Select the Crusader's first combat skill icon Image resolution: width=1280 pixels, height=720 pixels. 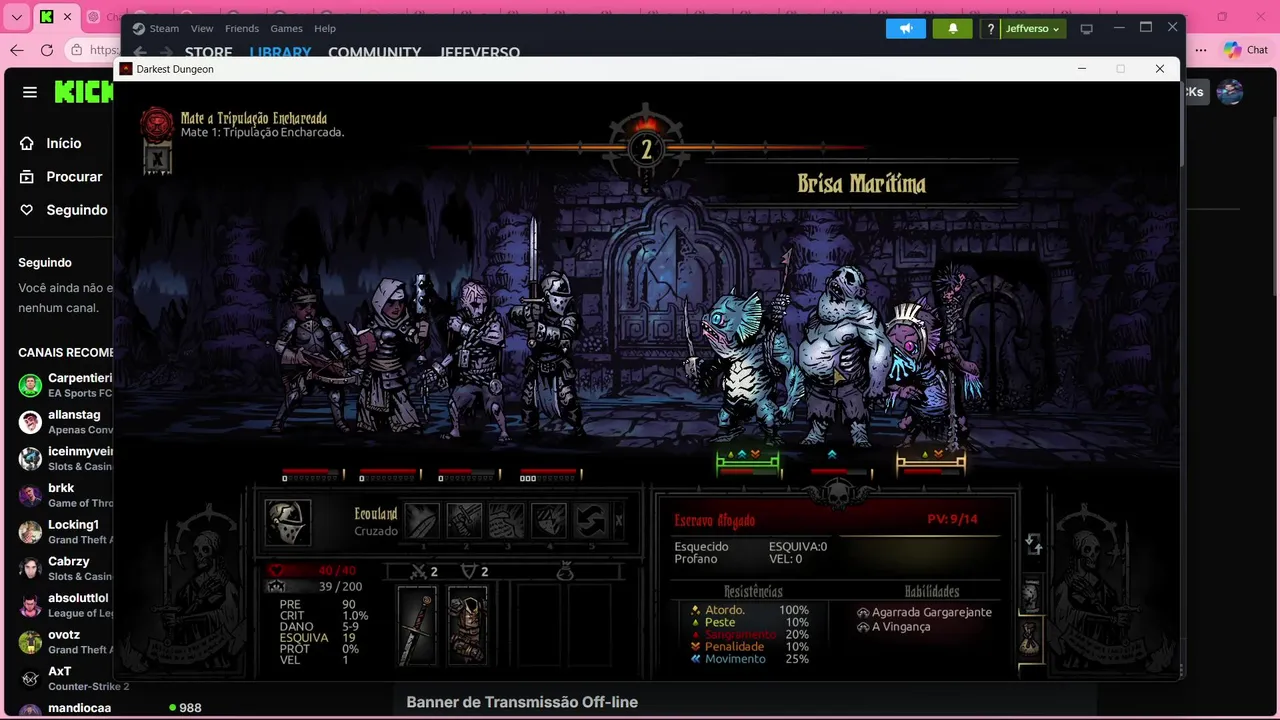tap(422, 521)
